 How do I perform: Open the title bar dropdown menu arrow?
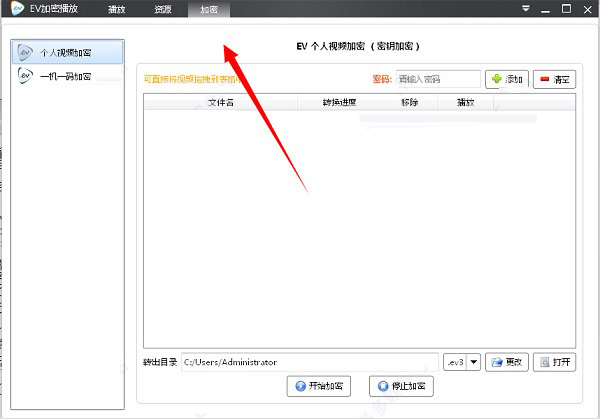click(x=526, y=8)
